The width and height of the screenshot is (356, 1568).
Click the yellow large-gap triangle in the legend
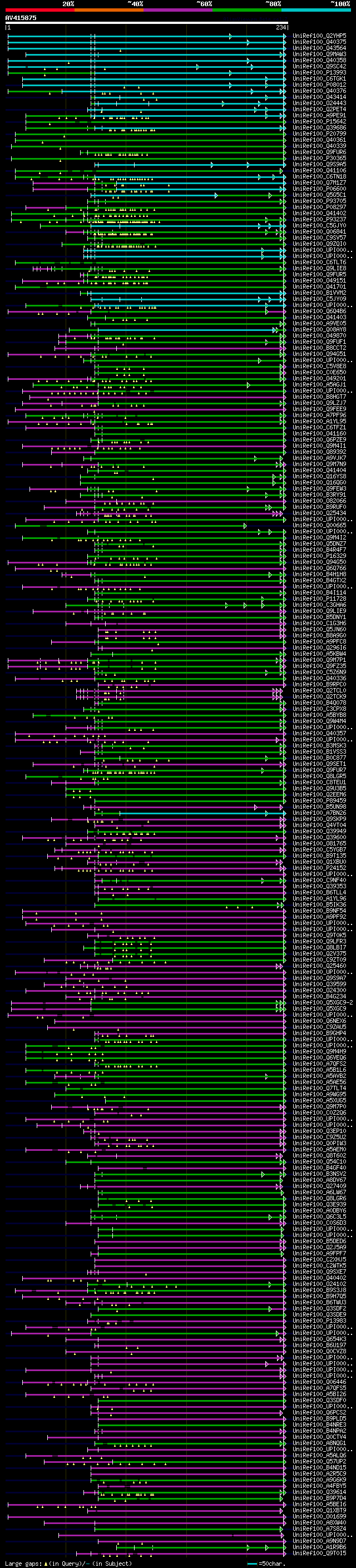(46, 1563)
